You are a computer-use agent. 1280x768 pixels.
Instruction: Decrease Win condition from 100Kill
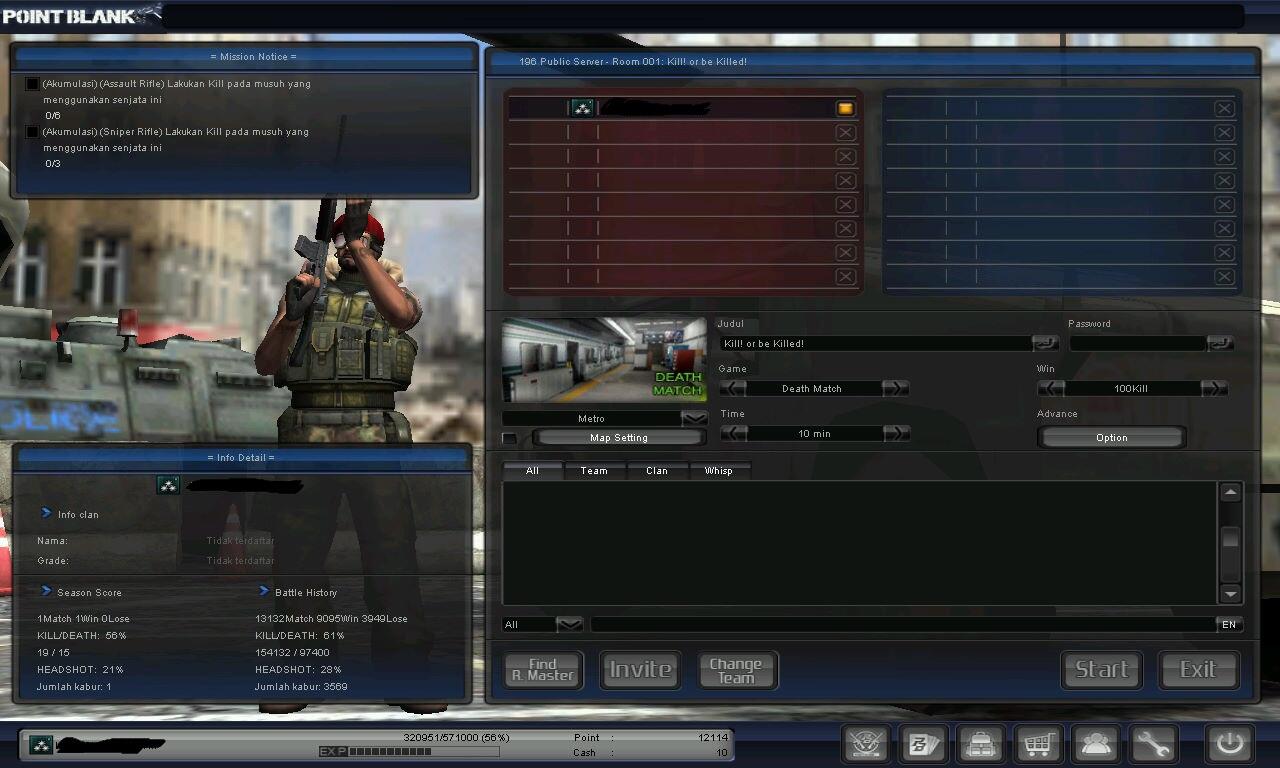[1051, 388]
